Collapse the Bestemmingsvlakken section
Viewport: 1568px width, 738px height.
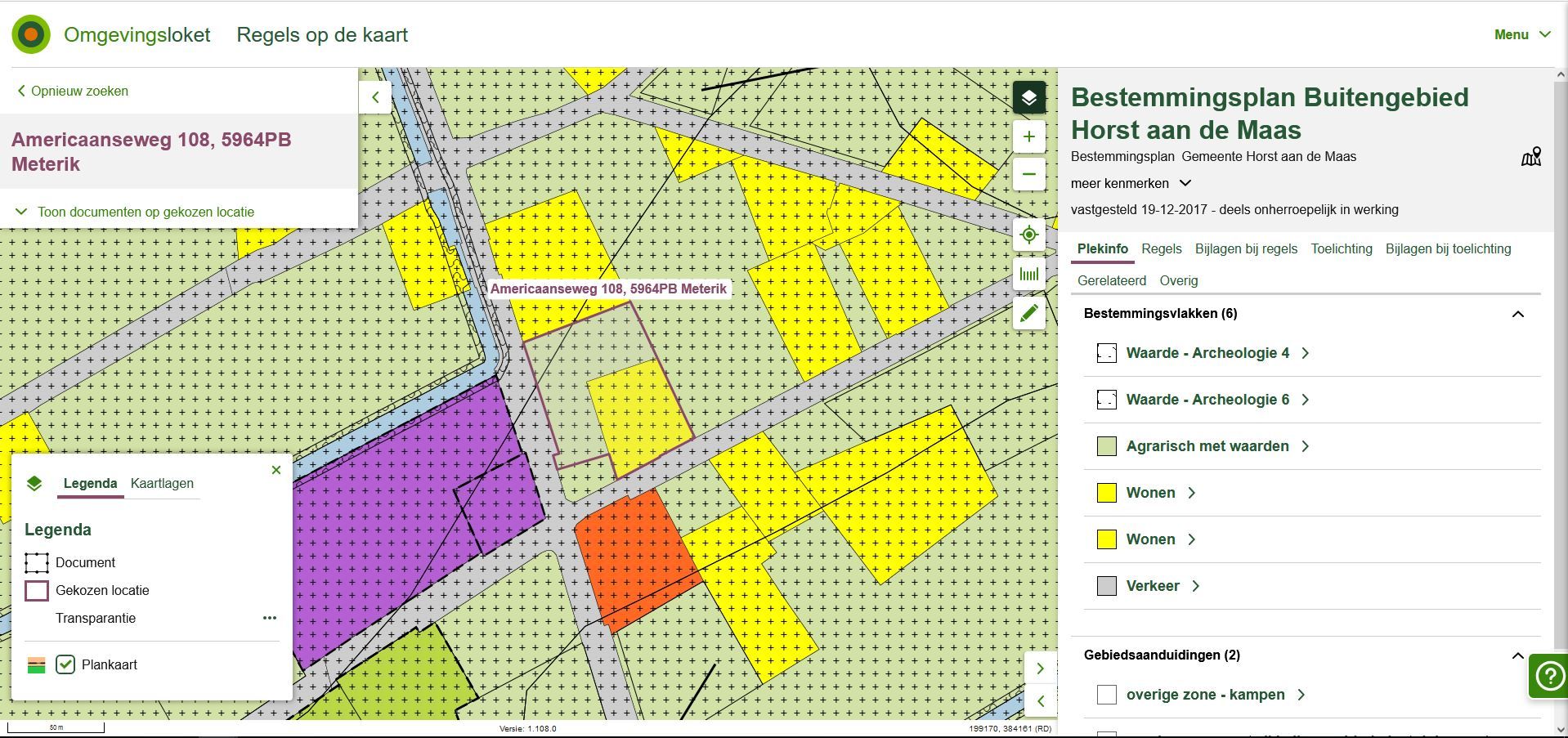[x=1517, y=314]
